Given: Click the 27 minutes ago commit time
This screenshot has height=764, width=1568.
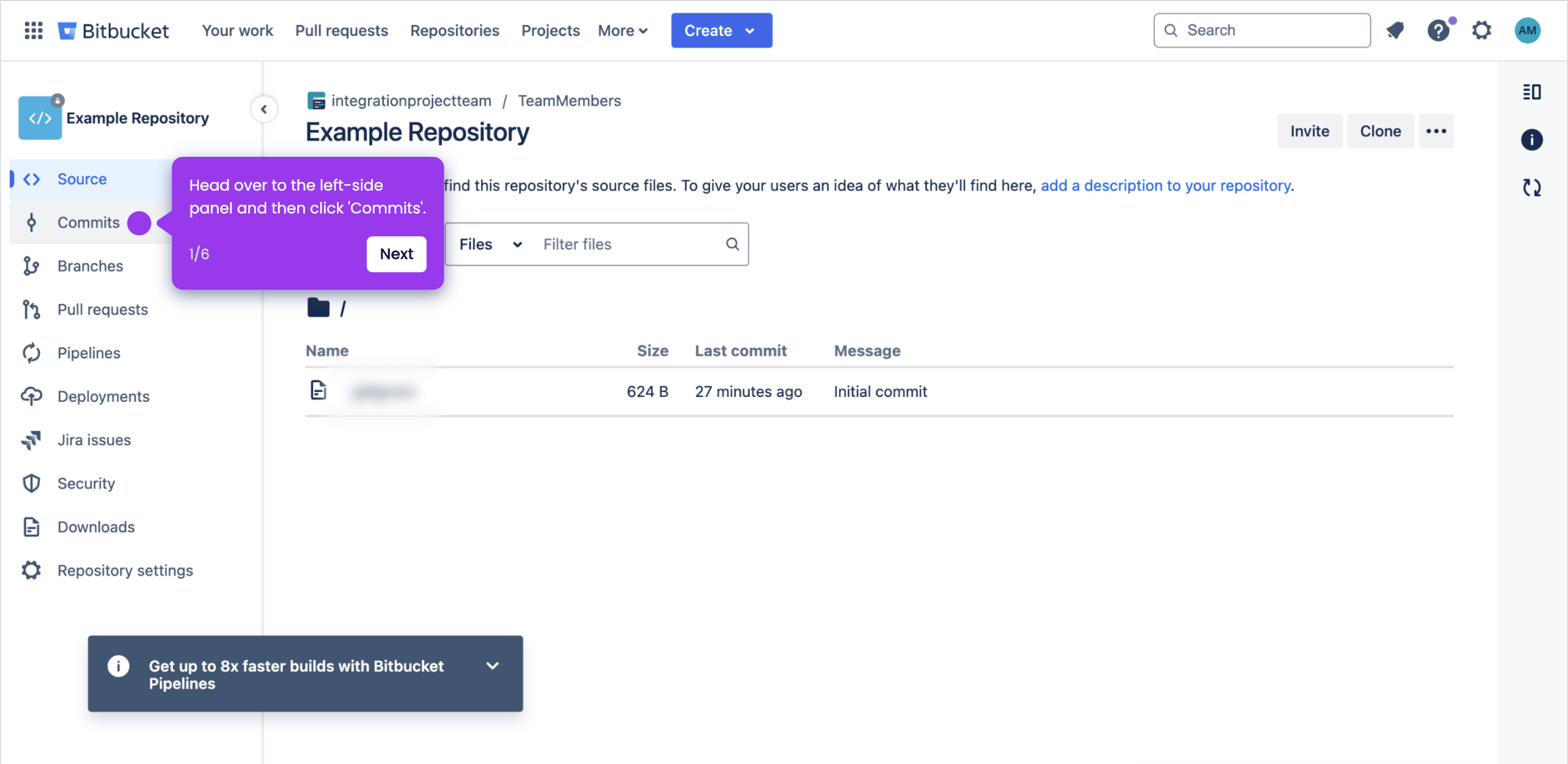Looking at the screenshot, I should click(748, 392).
